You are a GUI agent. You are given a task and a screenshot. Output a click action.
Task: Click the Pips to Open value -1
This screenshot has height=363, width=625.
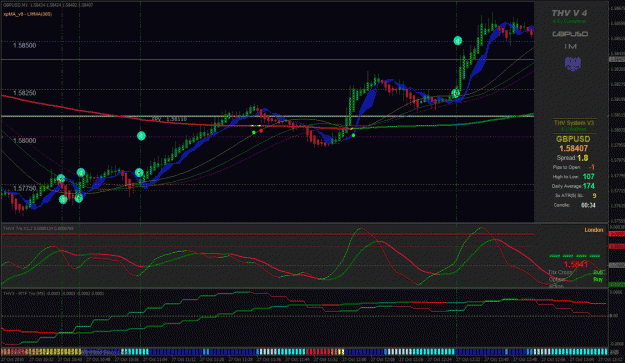592,167
